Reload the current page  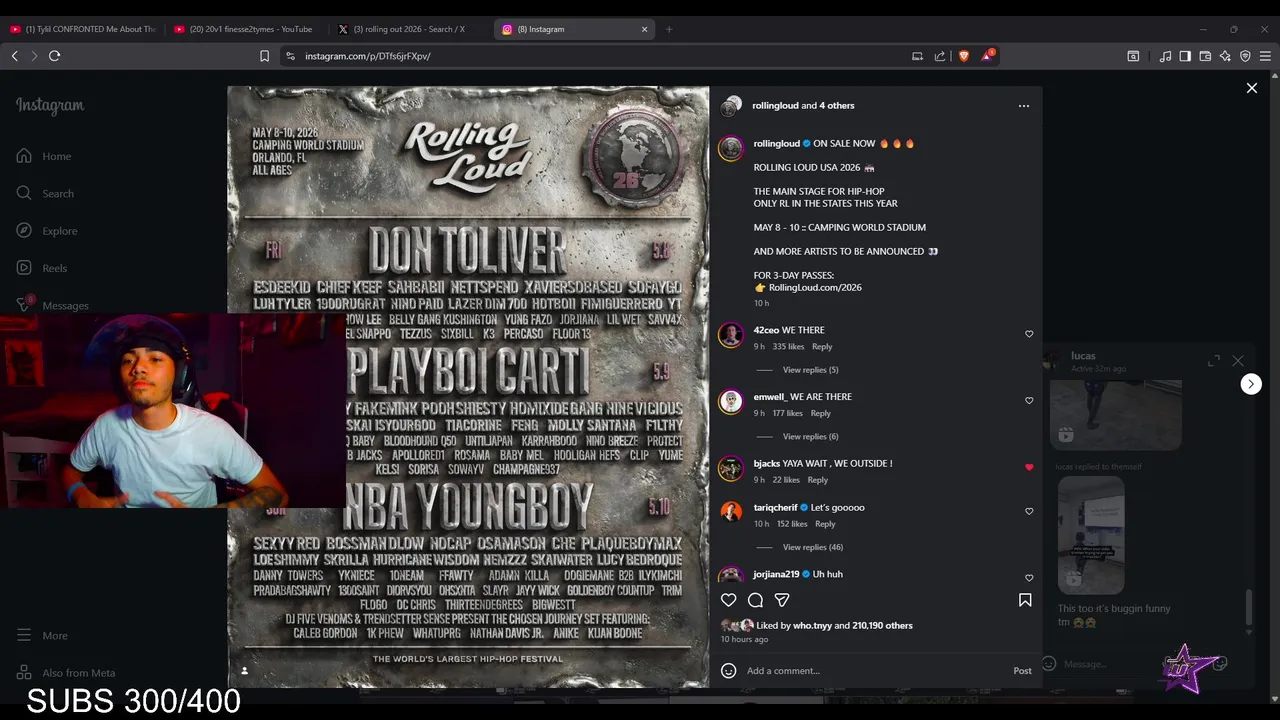55,56
